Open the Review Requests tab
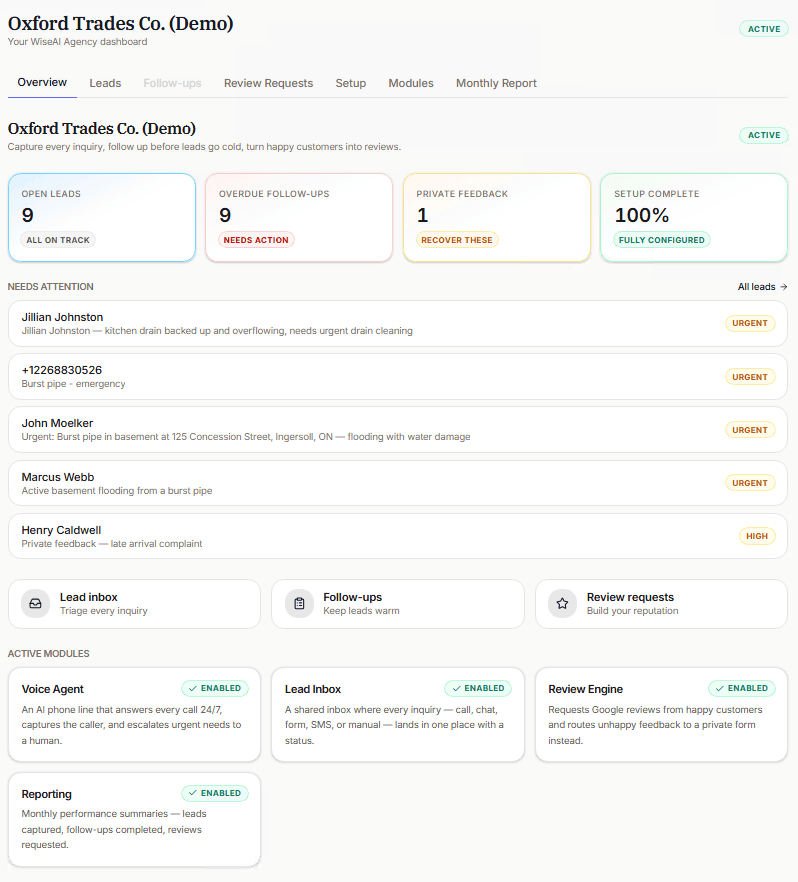Image resolution: width=798 pixels, height=882 pixels. (x=268, y=83)
